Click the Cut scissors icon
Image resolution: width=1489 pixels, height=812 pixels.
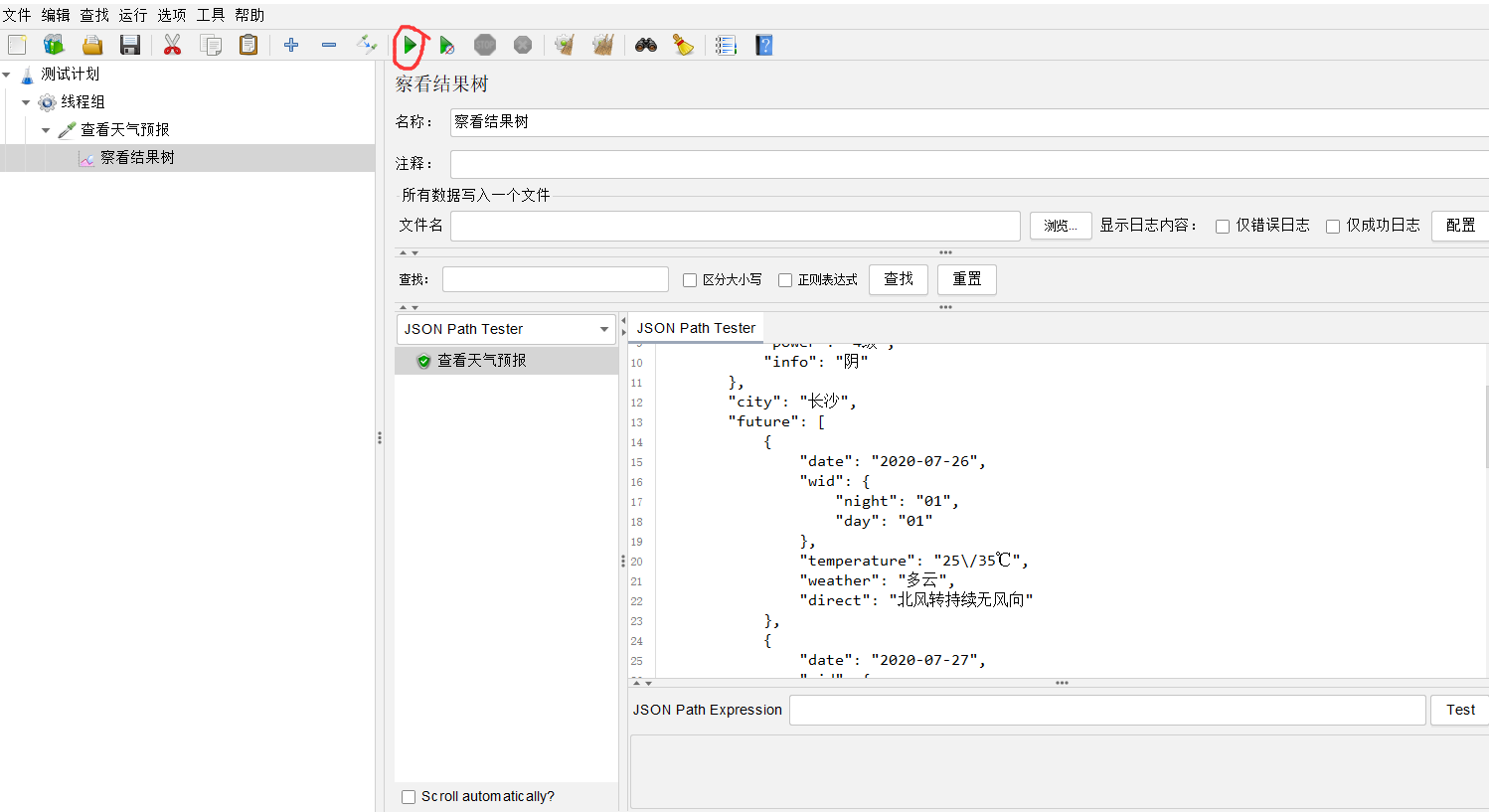pyautogui.click(x=172, y=45)
